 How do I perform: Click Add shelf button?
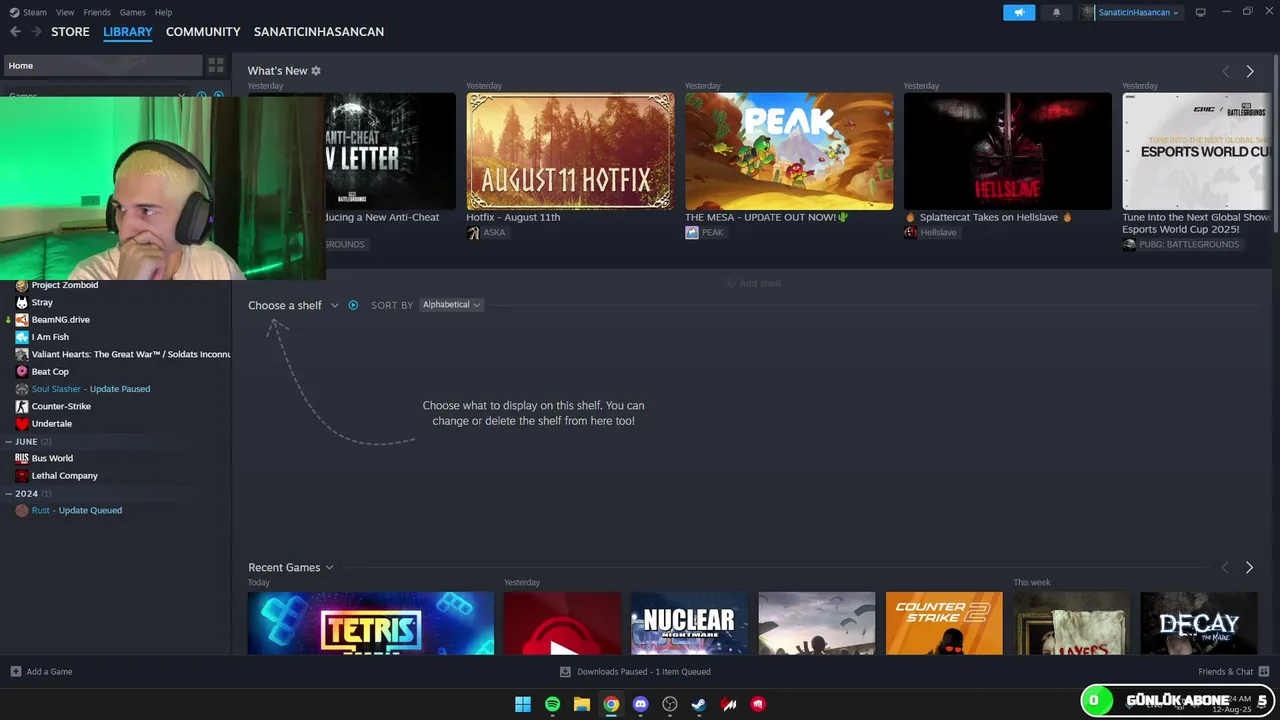point(752,283)
